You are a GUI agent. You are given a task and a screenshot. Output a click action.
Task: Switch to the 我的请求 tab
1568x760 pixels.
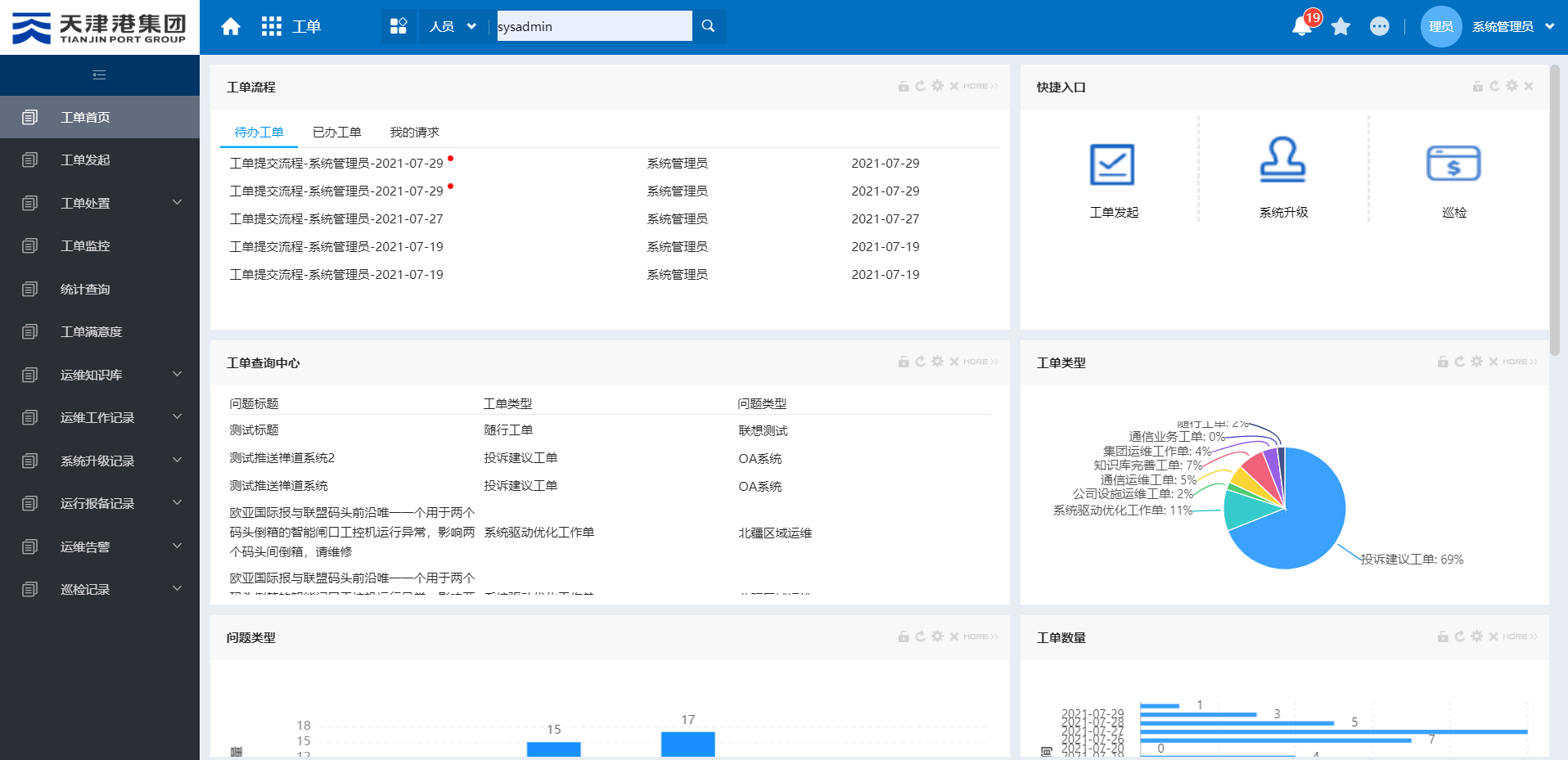[414, 133]
